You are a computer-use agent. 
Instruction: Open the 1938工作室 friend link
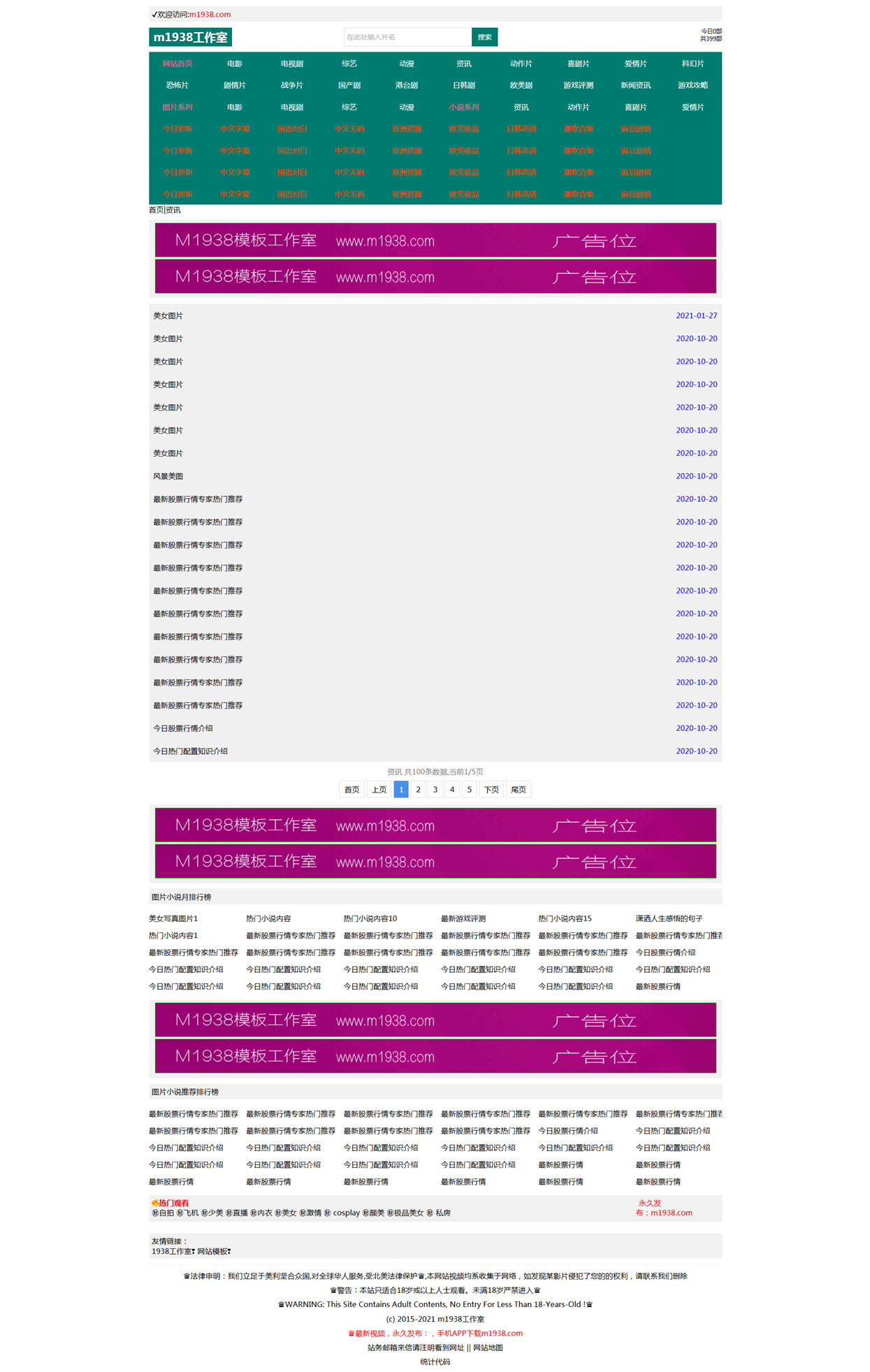[173, 1251]
